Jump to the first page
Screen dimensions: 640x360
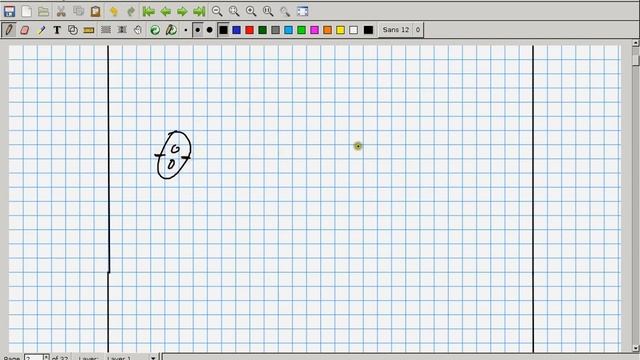click(x=149, y=11)
